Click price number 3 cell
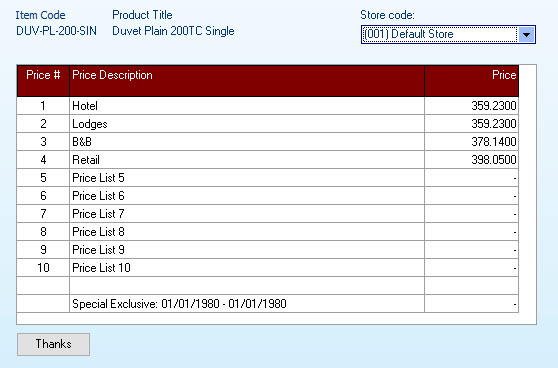This screenshot has height=368, width=558. (x=43, y=142)
